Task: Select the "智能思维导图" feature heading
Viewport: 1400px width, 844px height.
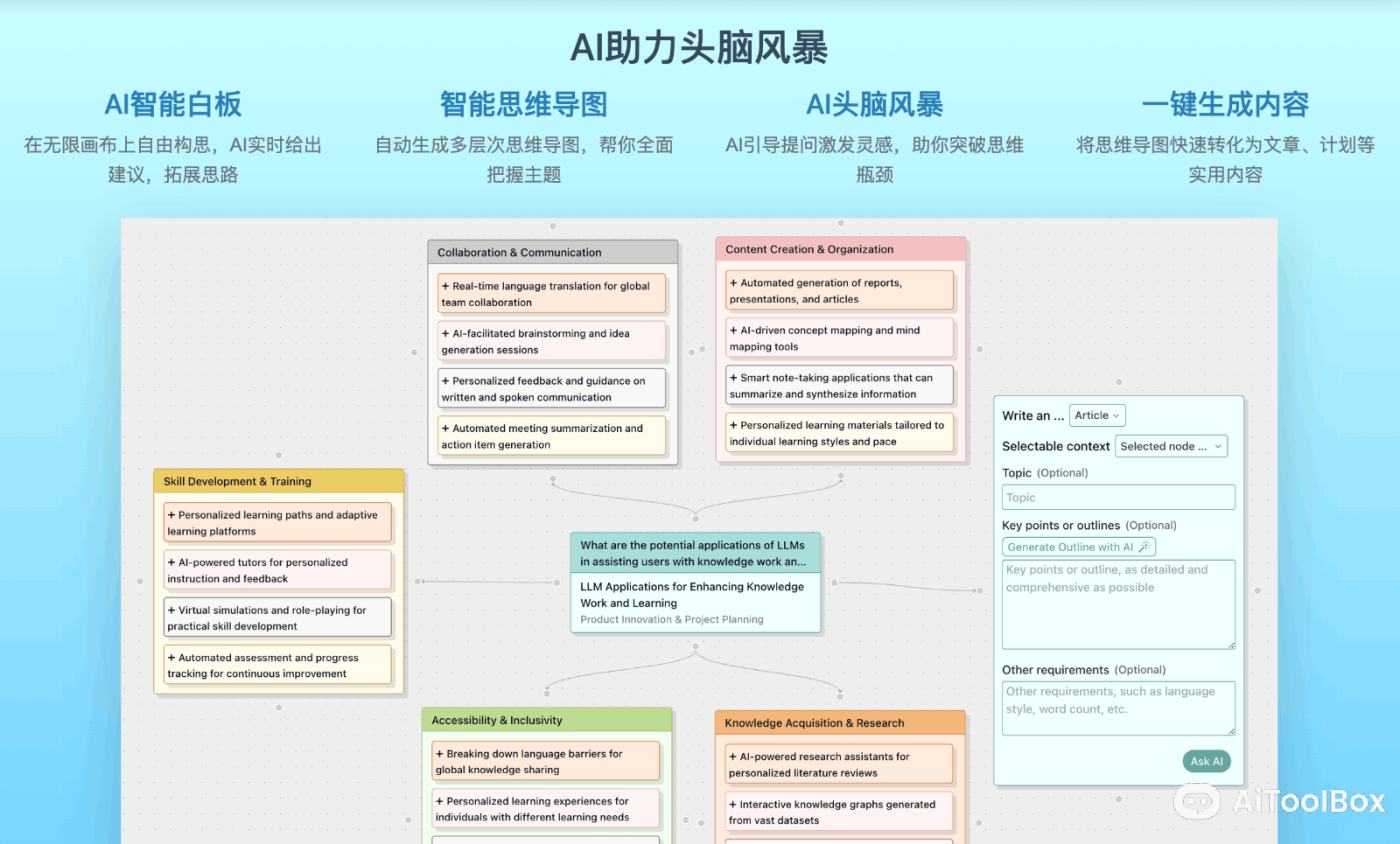Action: 522,103
